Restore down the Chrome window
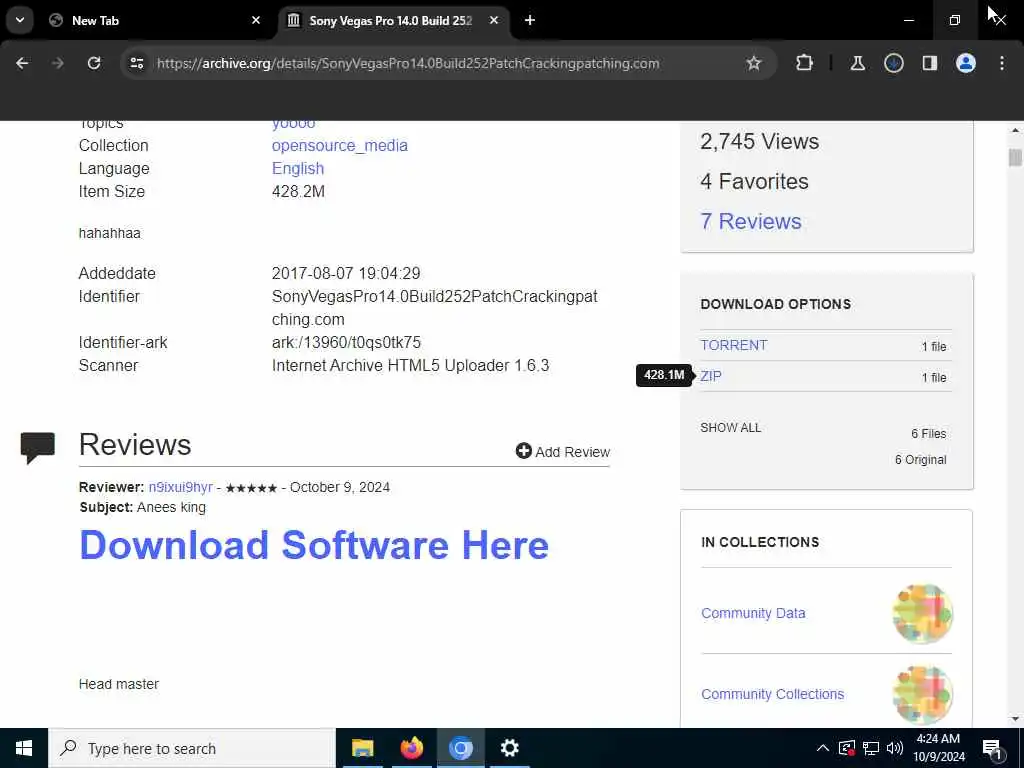 coord(954,20)
